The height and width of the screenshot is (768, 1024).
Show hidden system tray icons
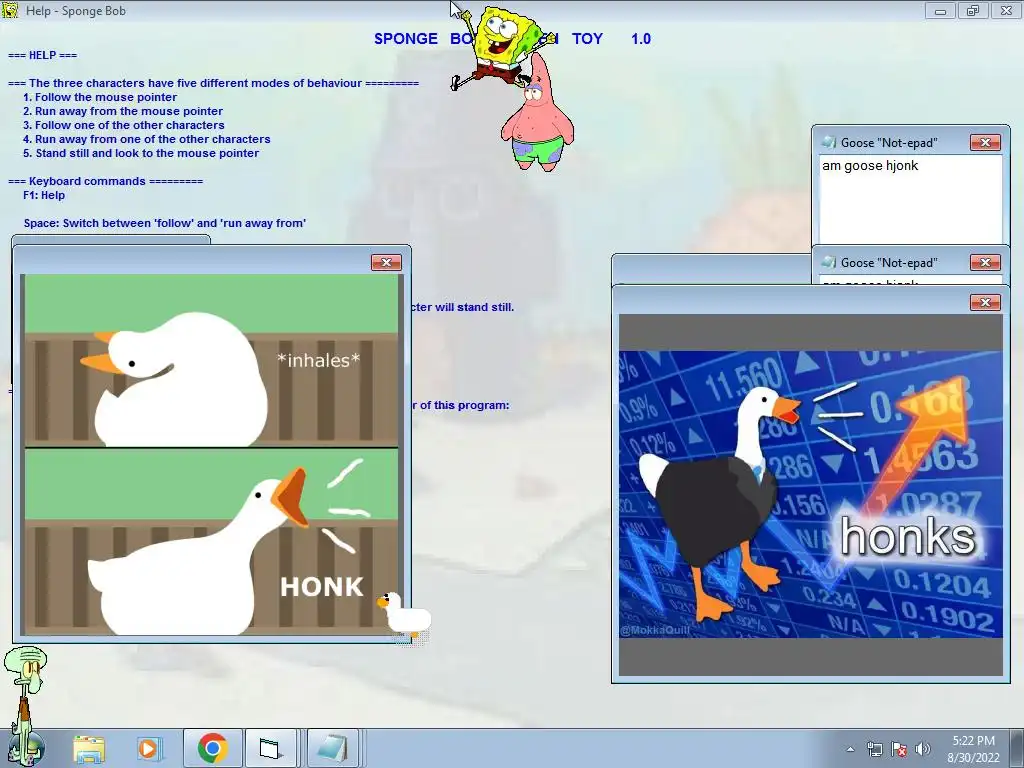click(x=850, y=749)
